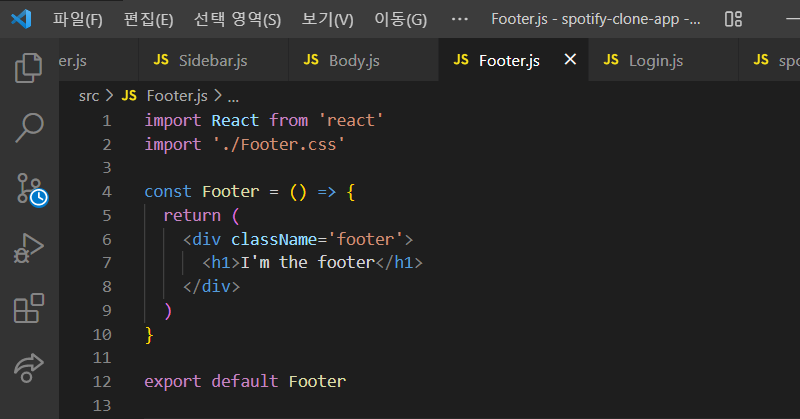800x419 pixels.
Task: Open the Source Control view
Action: (x=32, y=189)
